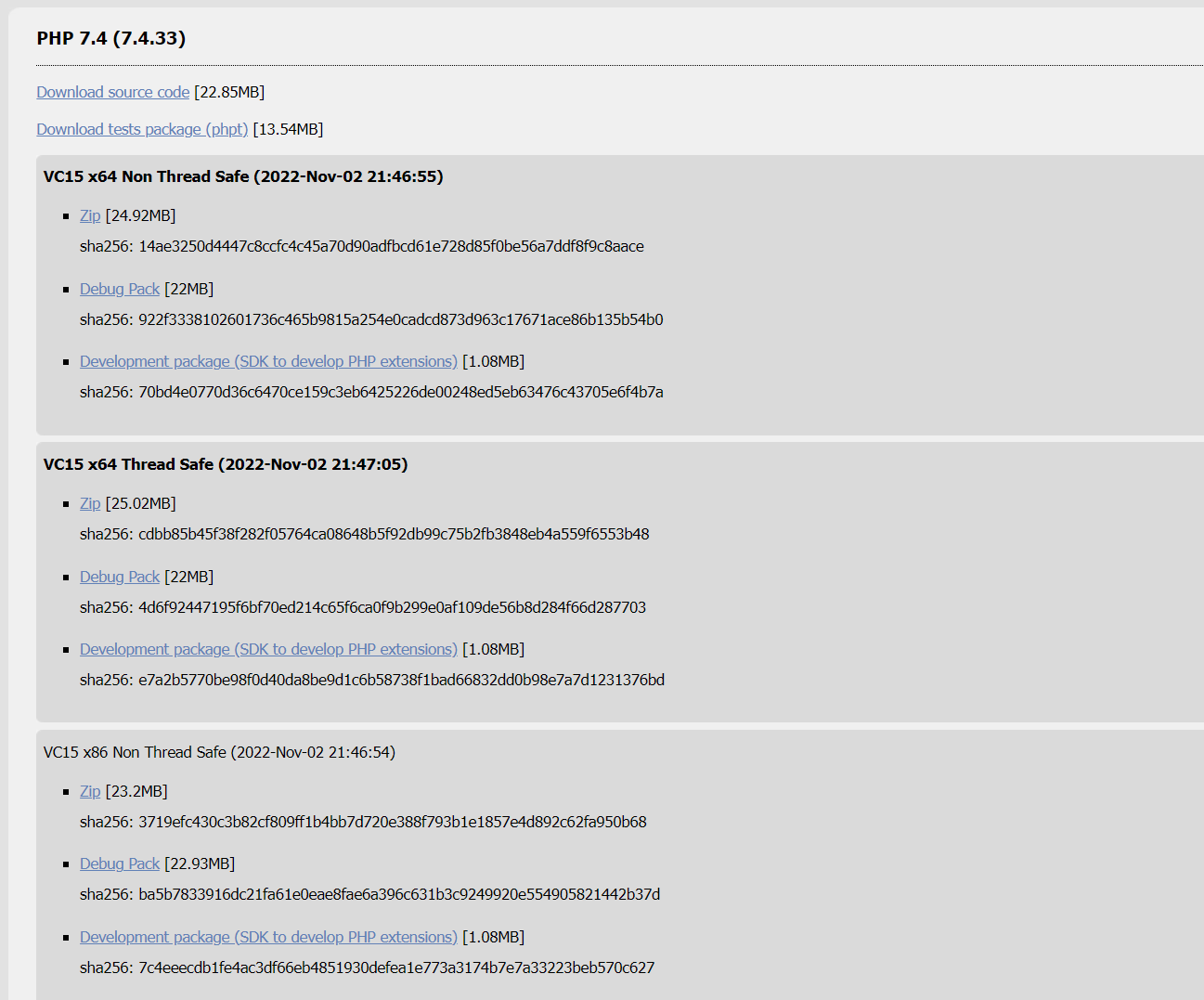This screenshot has height=1000, width=1204.
Task: Click sha256 hash starting with 14ae3250d4447
Action: coord(391,246)
